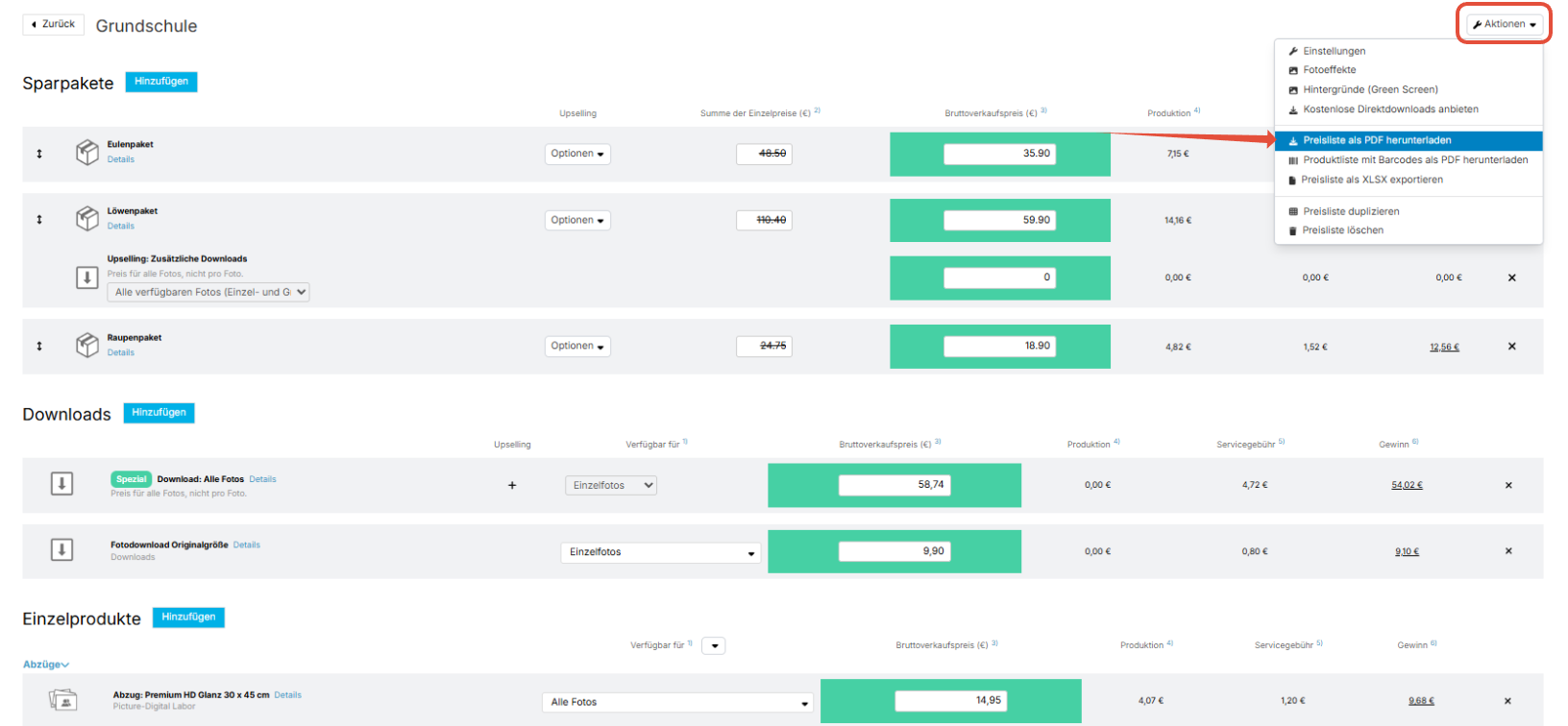The height and width of the screenshot is (726, 1568).
Task: Open Details link for Download: Alle Fotos
Action: pos(262,479)
